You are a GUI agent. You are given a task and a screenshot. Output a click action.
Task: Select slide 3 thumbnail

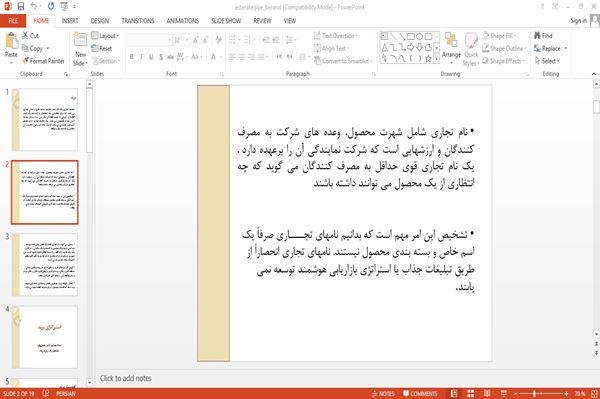click(x=45, y=264)
